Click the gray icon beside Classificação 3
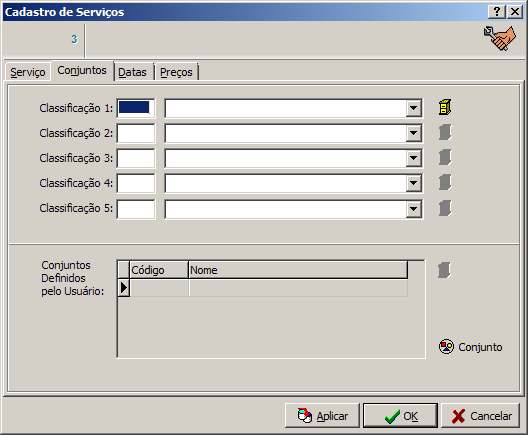Screen dimensions: 528x435 point(445,158)
